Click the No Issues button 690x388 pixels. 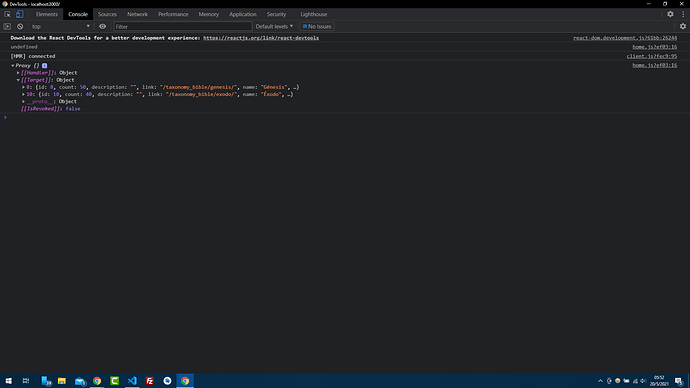click(x=317, y=26)
